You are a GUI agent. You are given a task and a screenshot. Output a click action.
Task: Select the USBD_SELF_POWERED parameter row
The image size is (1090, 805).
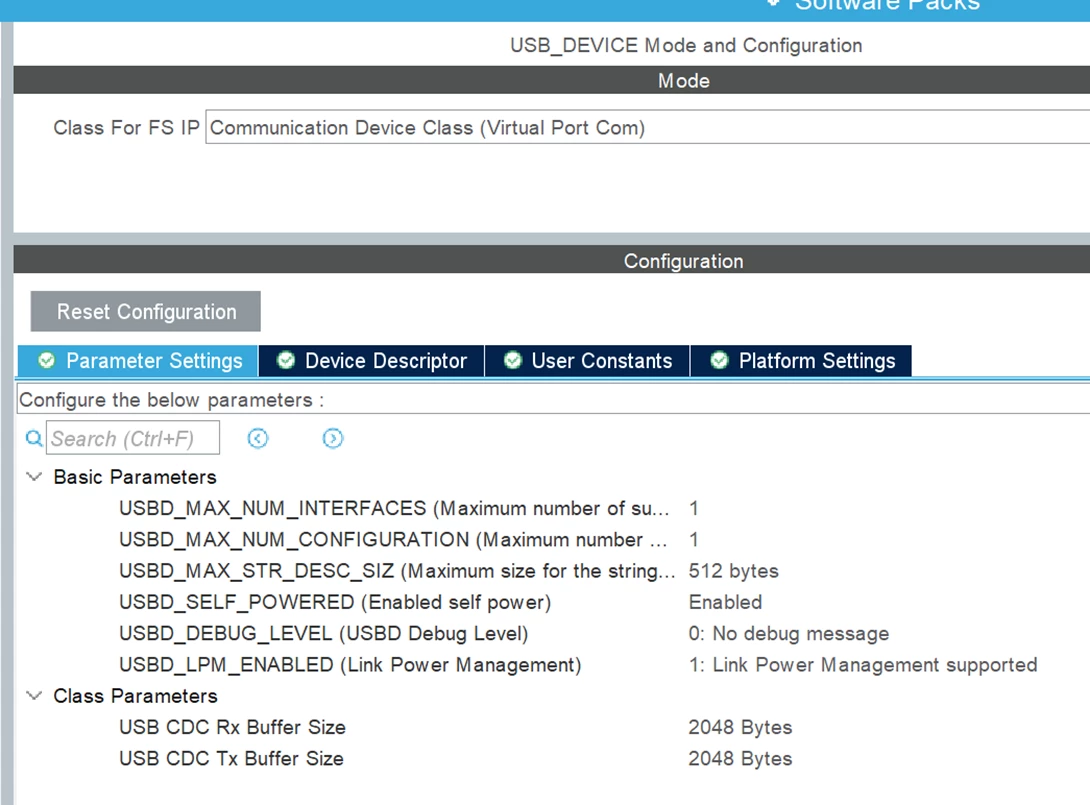pyautogui.click(x=553, y=602)
